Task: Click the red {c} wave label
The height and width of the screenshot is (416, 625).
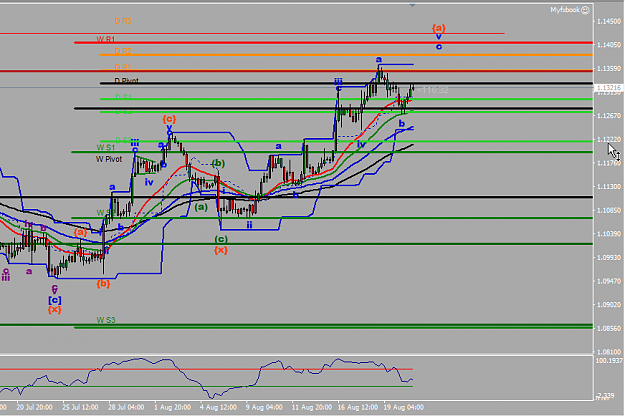Action: pyautogui.click(x=169, y=119)
